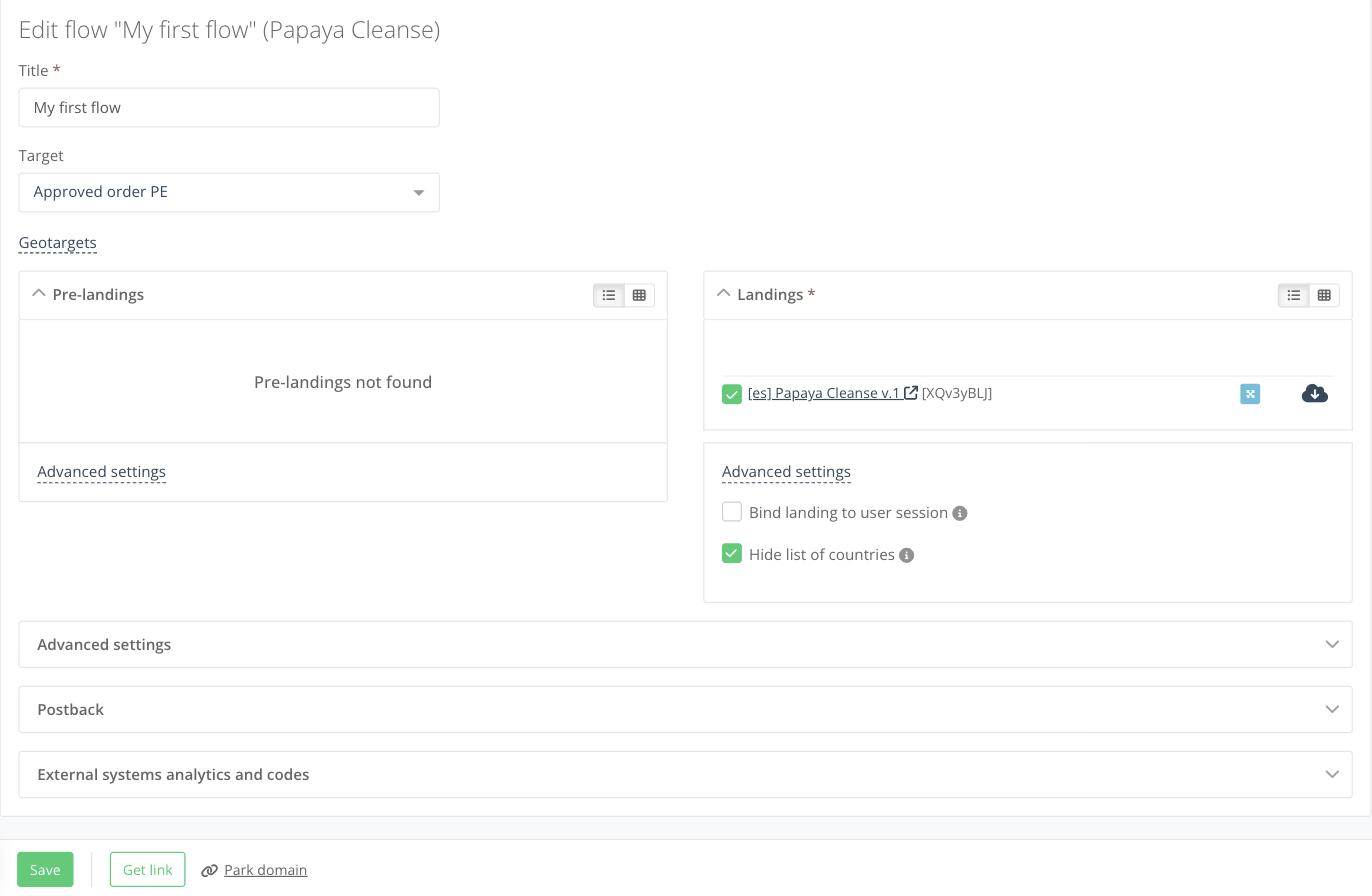Click the Edit flow page heading

[x=230, y=30]
